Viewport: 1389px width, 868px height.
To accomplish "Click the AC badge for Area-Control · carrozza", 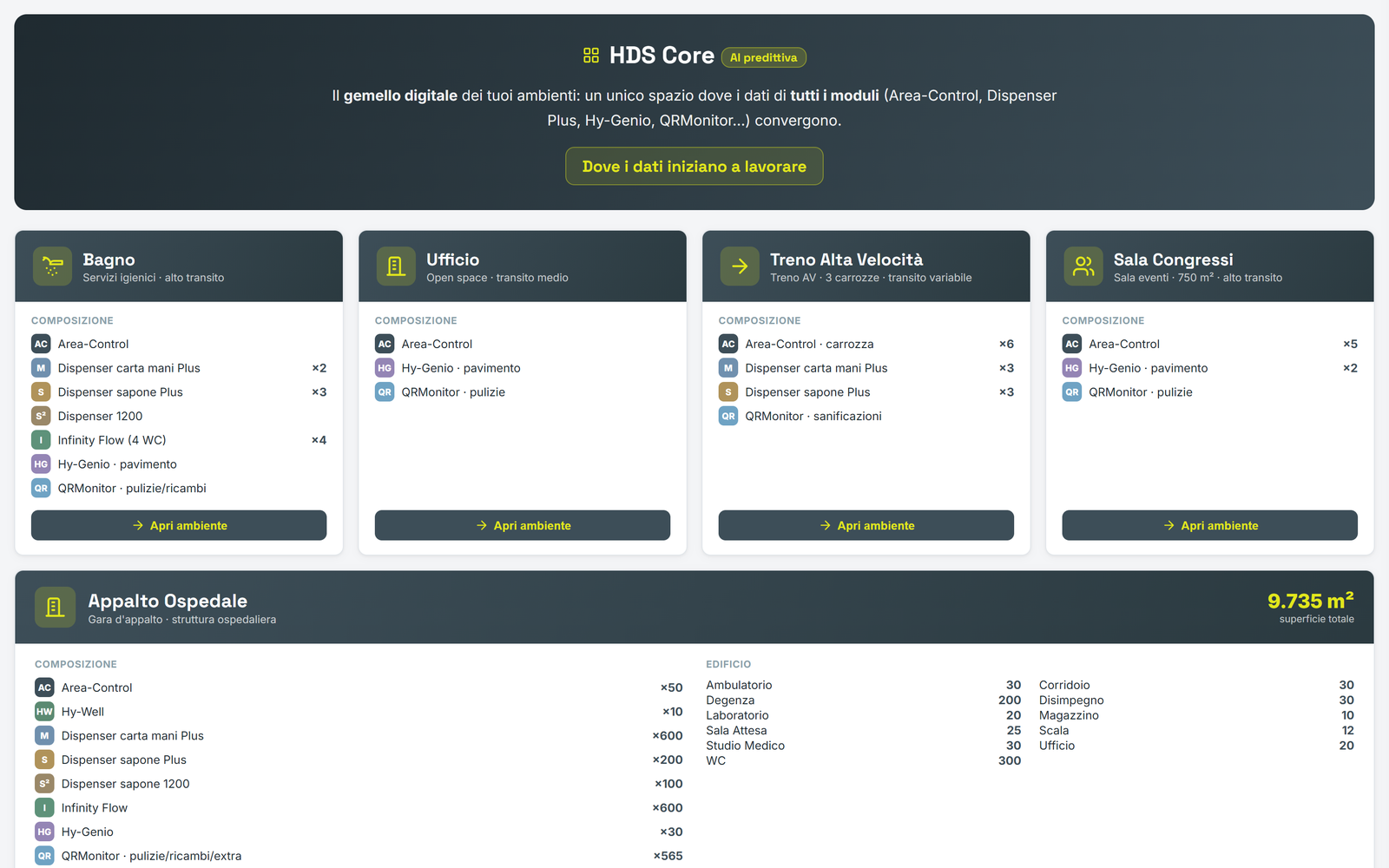I will (x=728, y=344).
